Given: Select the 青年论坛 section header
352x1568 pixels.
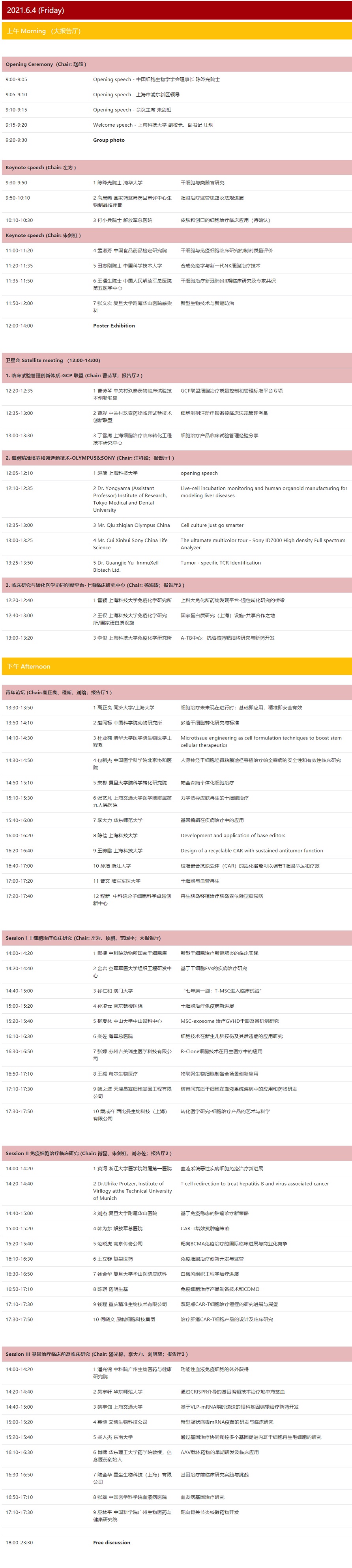Looking at the screenshot, I should pyautogui.click(x=59, y=692).
